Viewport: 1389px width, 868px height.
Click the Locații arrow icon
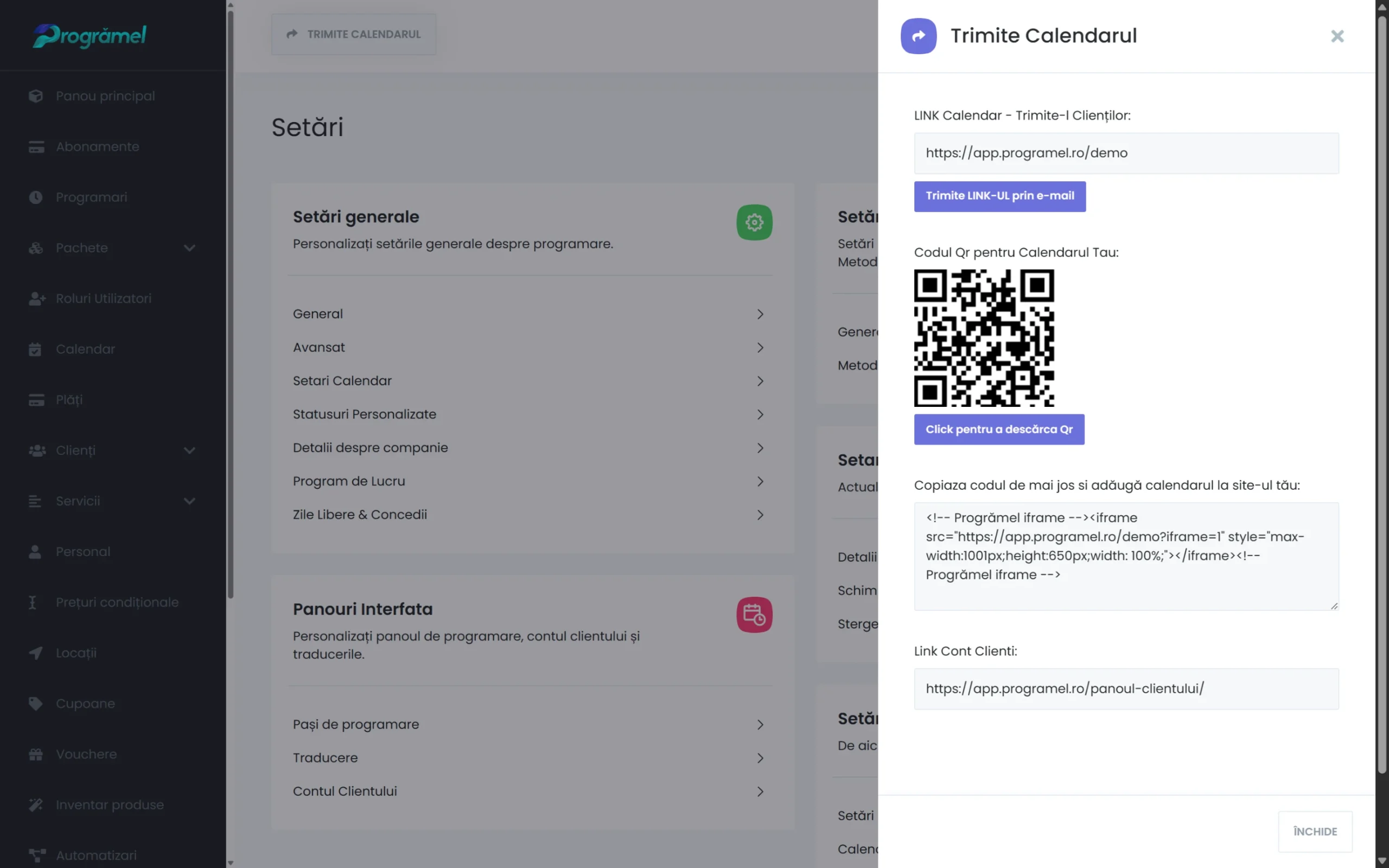tap(36, 653)
